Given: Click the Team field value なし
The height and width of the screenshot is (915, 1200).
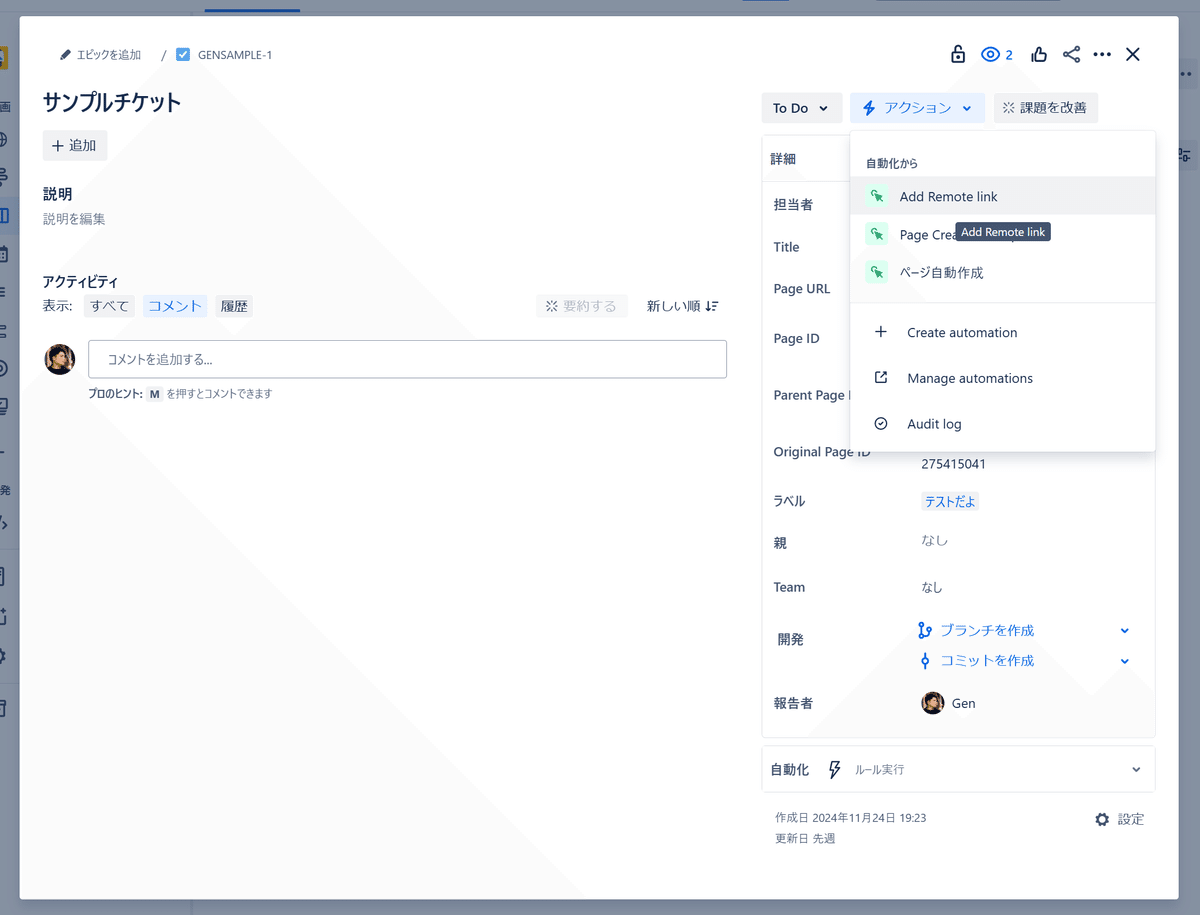Looking at the screenshot, I should point(932,587).
